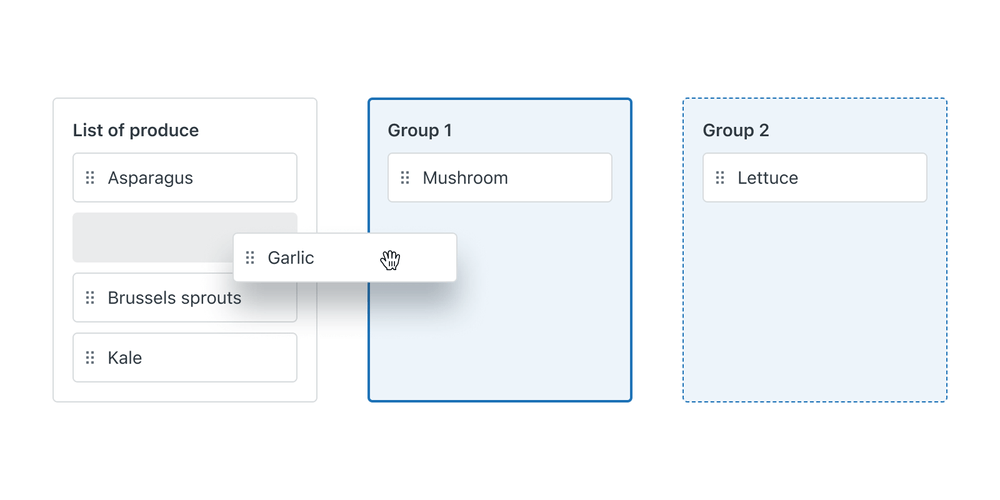The width and height of the screenshot is (1000, 500).
Task: Click the drag handle beside Mushroom
Action: (405, 177)
